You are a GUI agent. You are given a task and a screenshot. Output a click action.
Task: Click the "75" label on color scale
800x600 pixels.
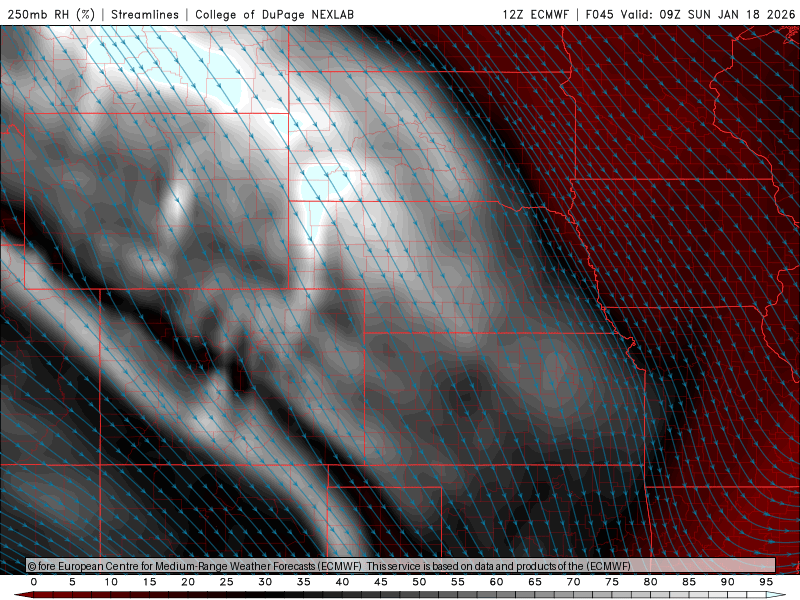coord(612,582)
